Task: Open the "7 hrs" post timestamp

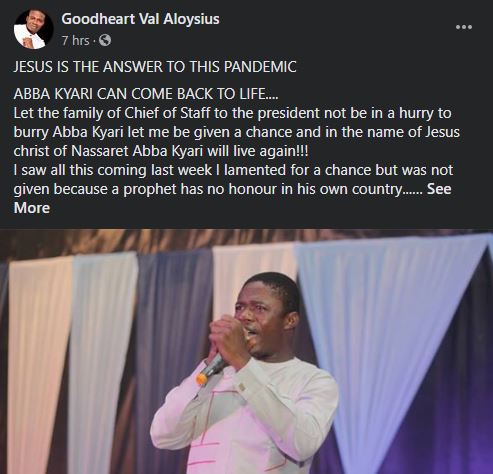Action: pyautogui.click(x=76, y=41)
